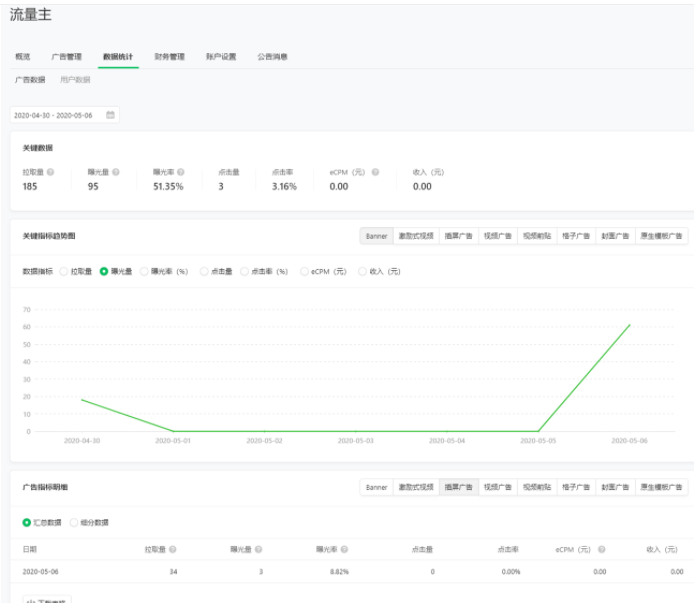Click 拉取量 help icon in the detail table header
Screen dimensions: 694x603
(173, 549)
